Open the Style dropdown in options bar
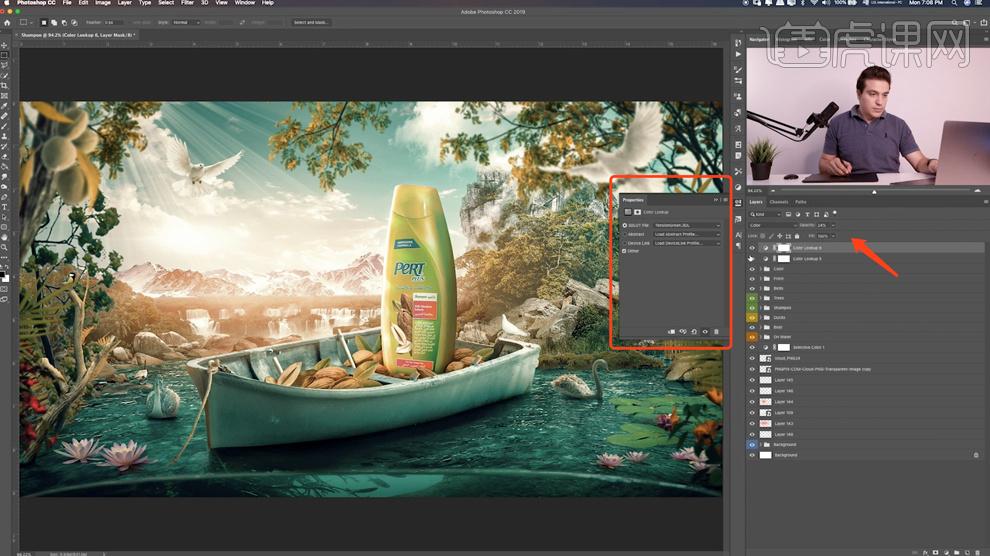The image size is (990, 556). click(x=186, y=22)
